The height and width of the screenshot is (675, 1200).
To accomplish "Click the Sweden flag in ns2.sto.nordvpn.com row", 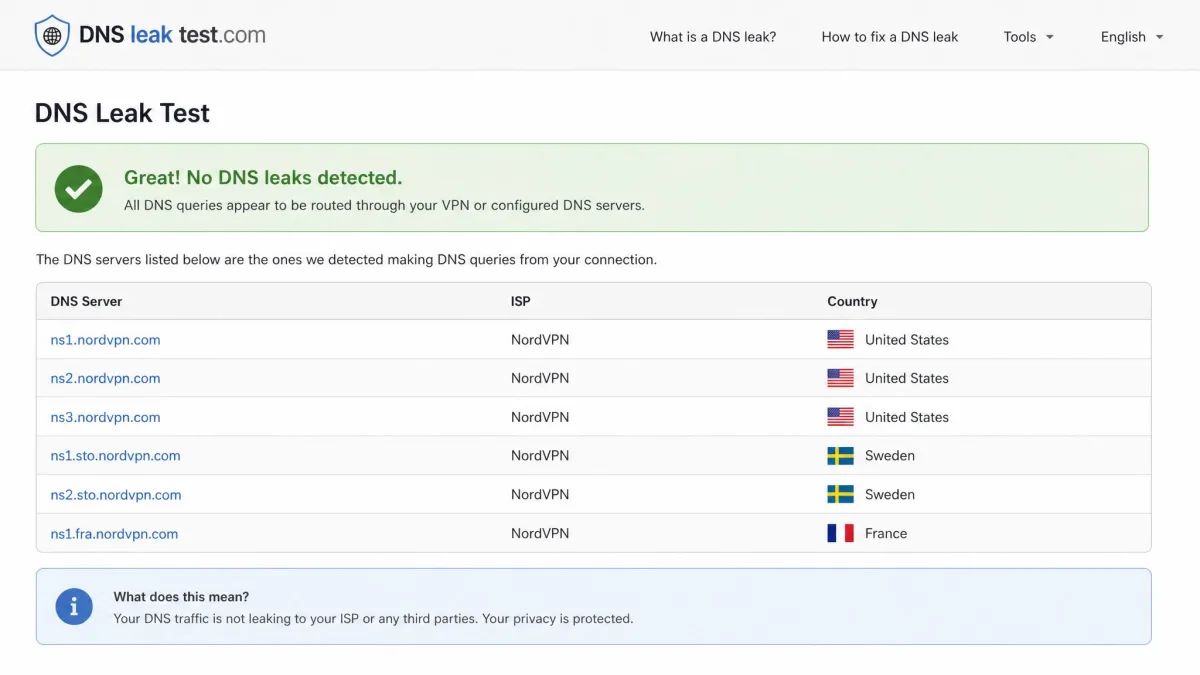I will pos(840,494).
